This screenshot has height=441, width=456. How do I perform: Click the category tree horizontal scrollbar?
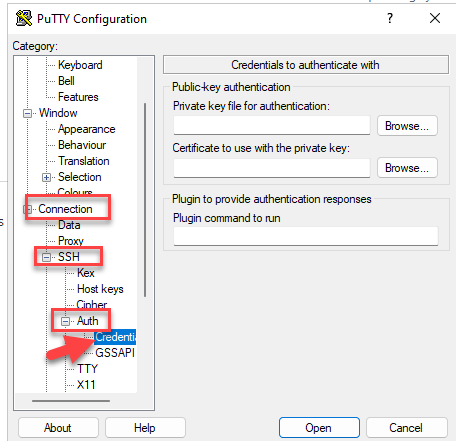[71, 401]
